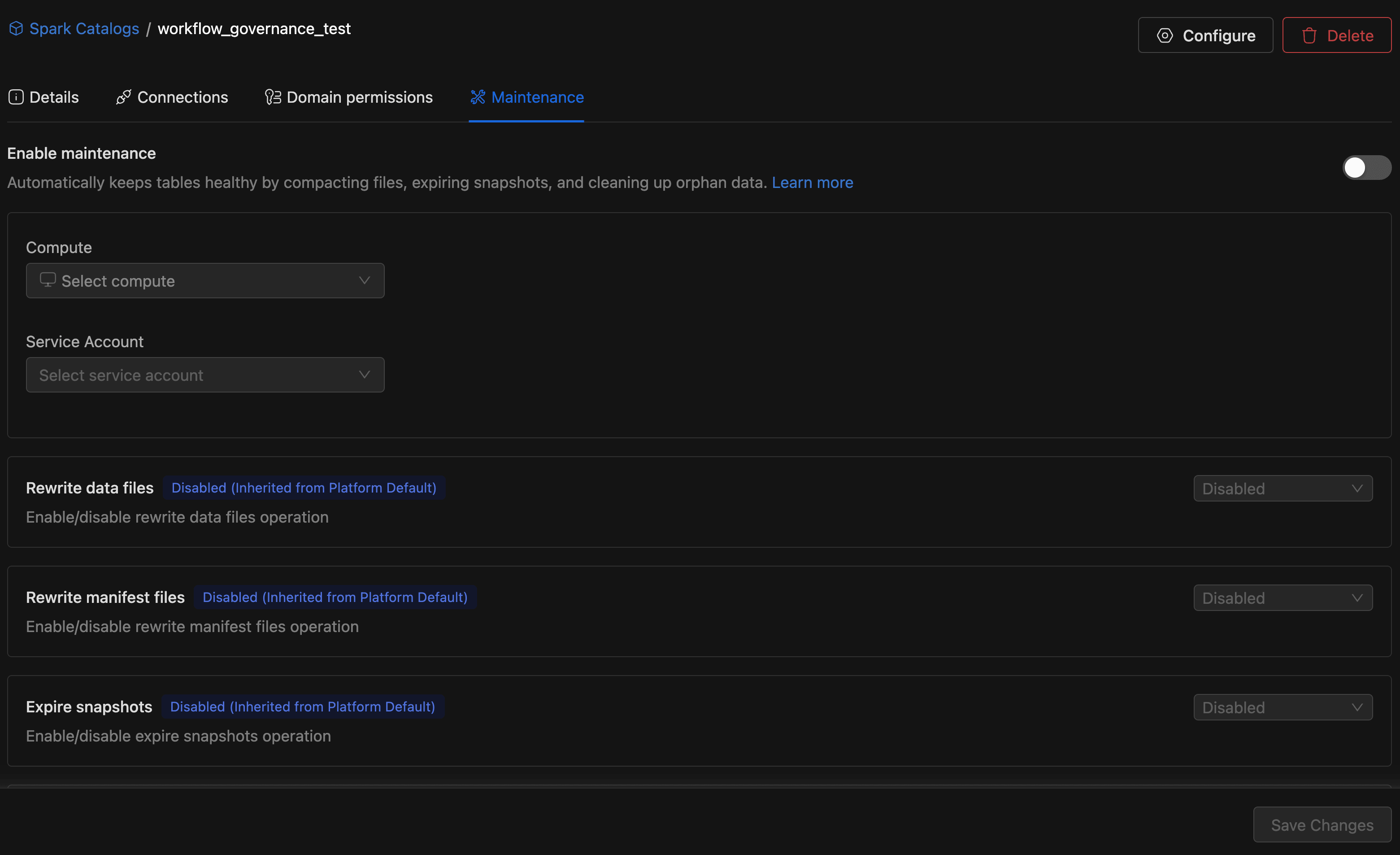
Task: Click the Rewrite data files heading
Action: pyautogui.click(x=90, y=488)
